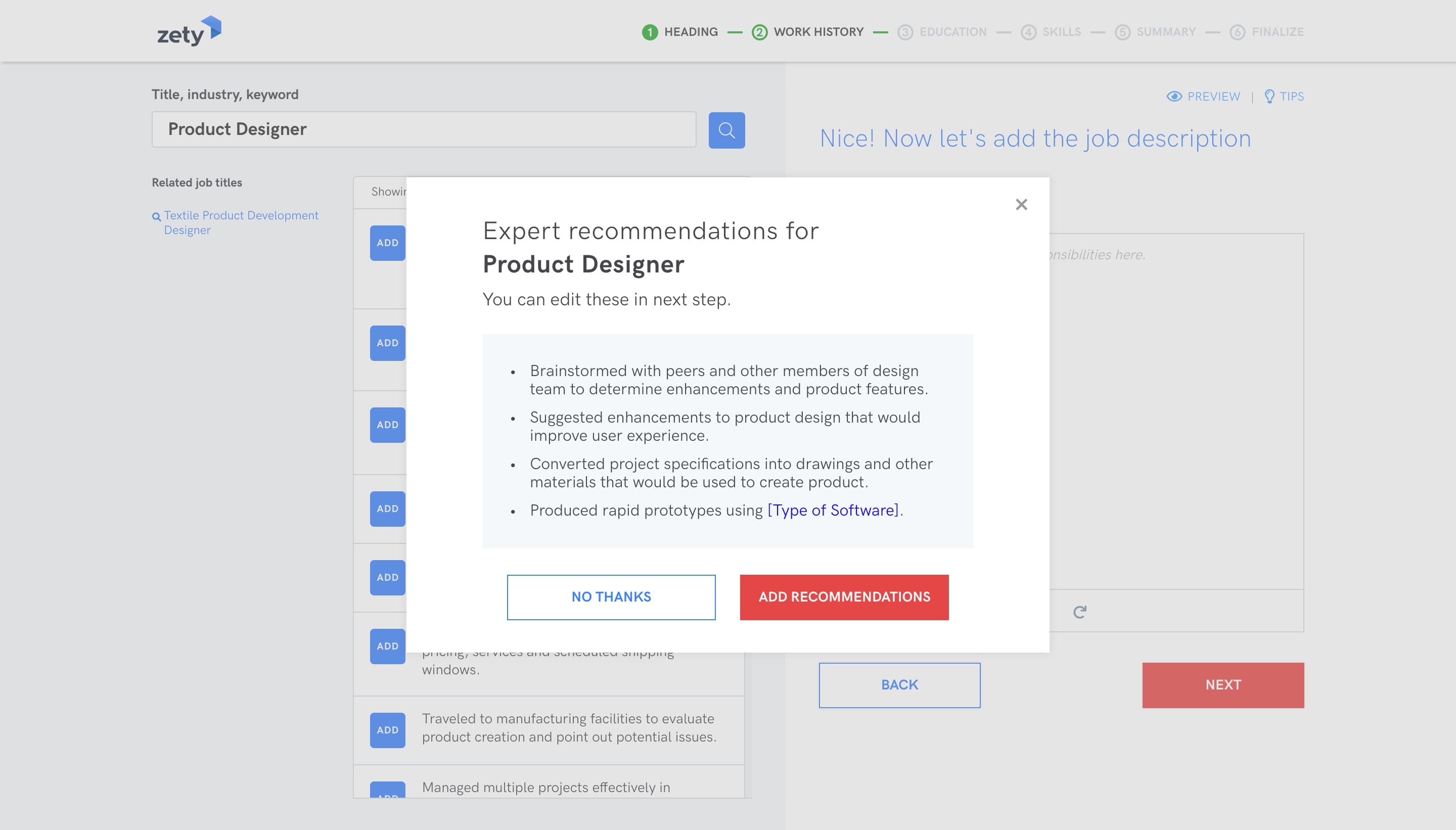The width and height of the screenshot is (1456, 830).
Task: Select the Finalize step
Action: [x=1277, y=32]
